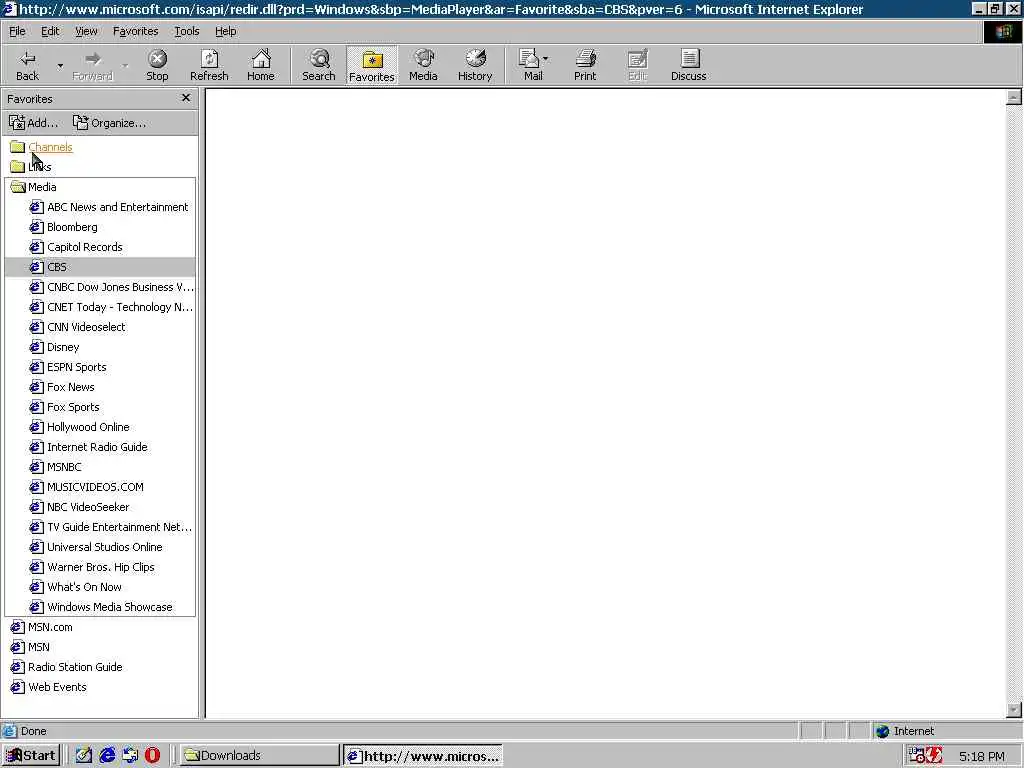Image resolution: width=1024 pixels, height=768 pixels.
Task: Click Add... in the Favorites pane
Action: coord(33,123)
